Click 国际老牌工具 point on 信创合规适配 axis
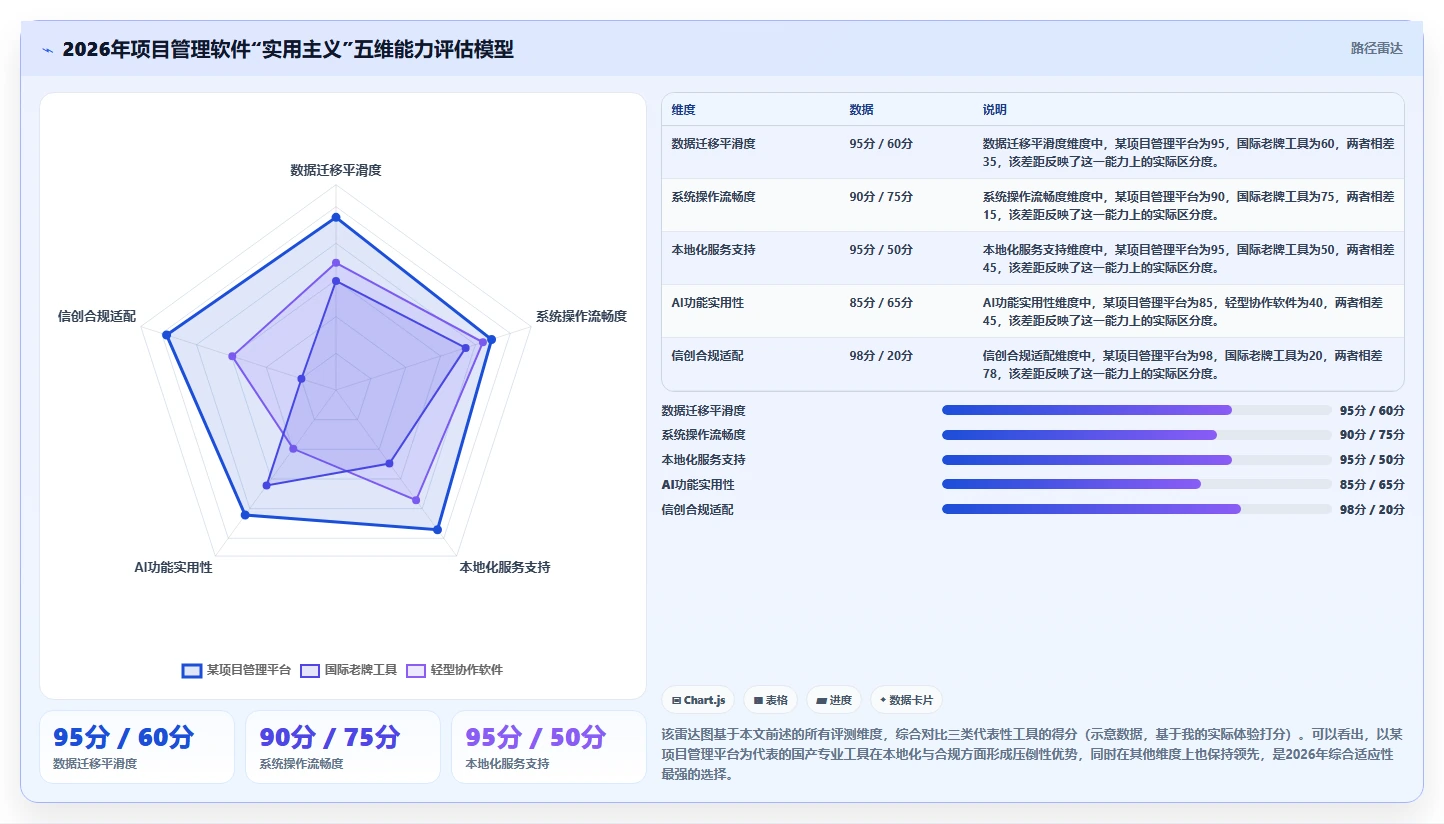The width and height of the screenshot is (1444, 824). point(301,379)
